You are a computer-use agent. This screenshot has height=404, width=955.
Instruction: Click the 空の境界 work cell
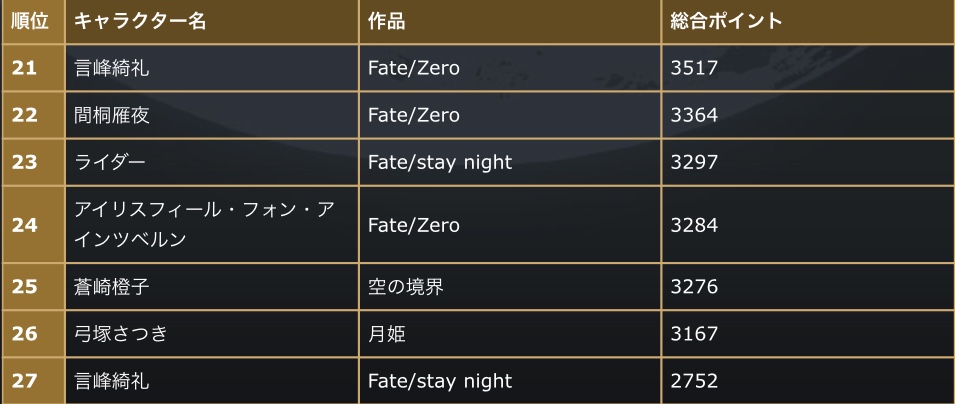[405, 287]
